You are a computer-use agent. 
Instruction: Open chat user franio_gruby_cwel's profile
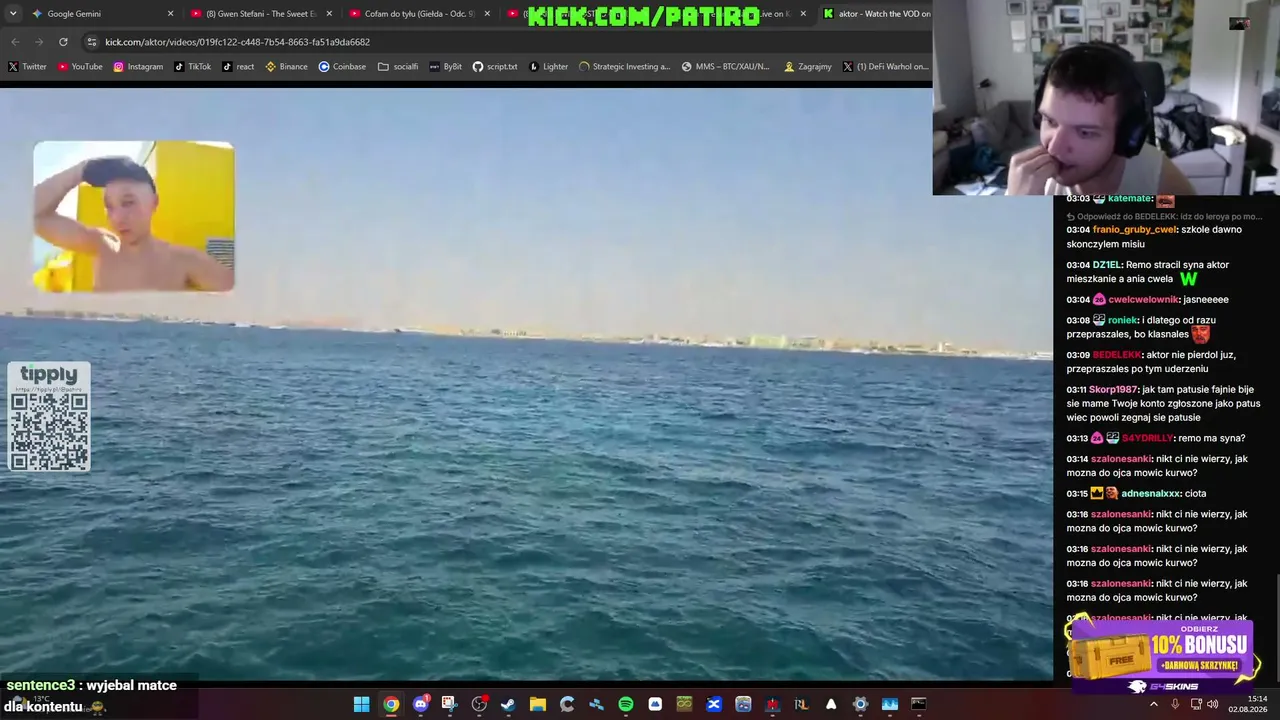tap(1135, 230)
